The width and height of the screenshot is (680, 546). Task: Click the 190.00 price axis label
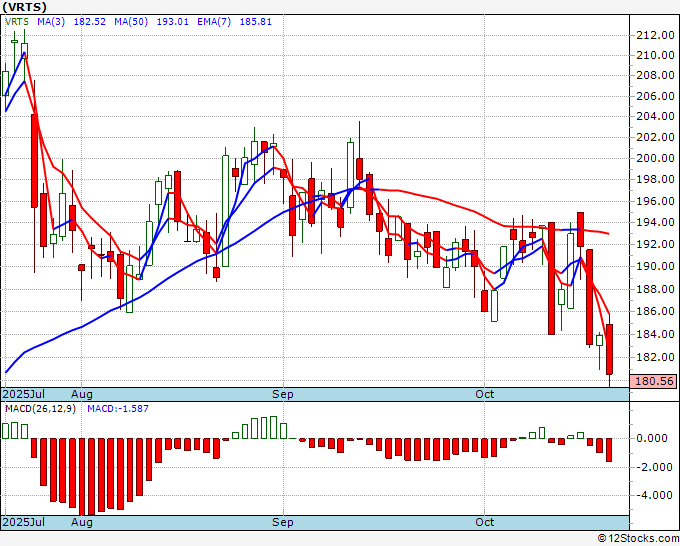(x=655, y=266)
